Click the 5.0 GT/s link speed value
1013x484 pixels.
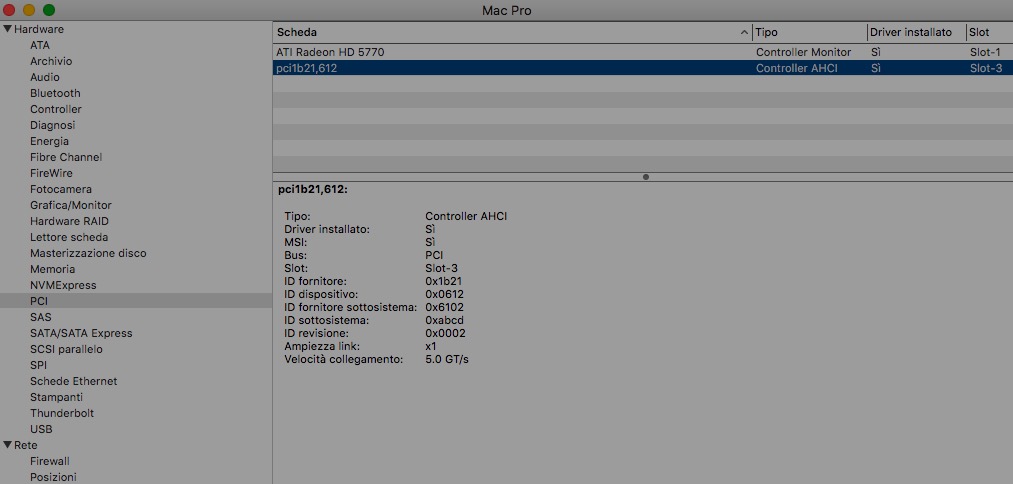point(447,359)
